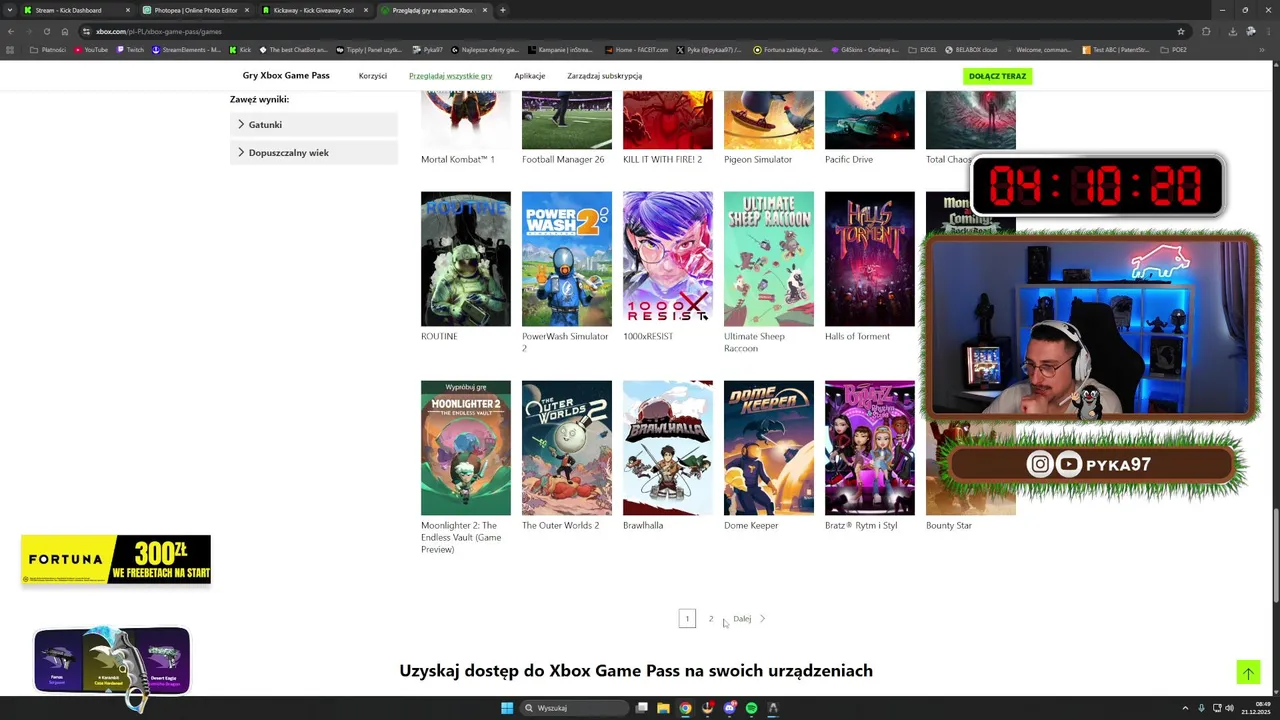This screenshot has width=1280, height=720.
Task: Open the PowerWash Simulator 2 cover
Action: (x=567, y=259)
